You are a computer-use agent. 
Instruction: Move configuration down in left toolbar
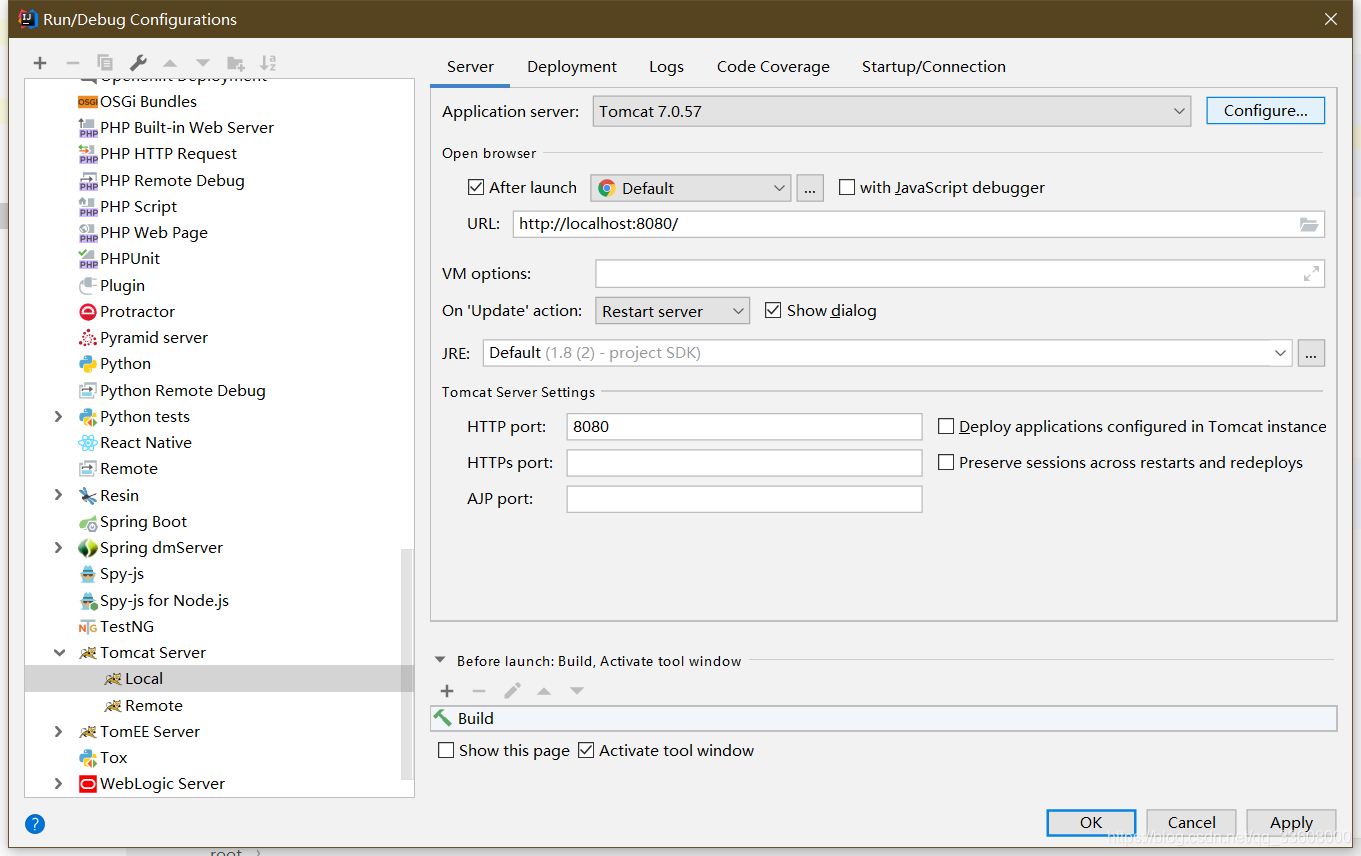point(203,63)
